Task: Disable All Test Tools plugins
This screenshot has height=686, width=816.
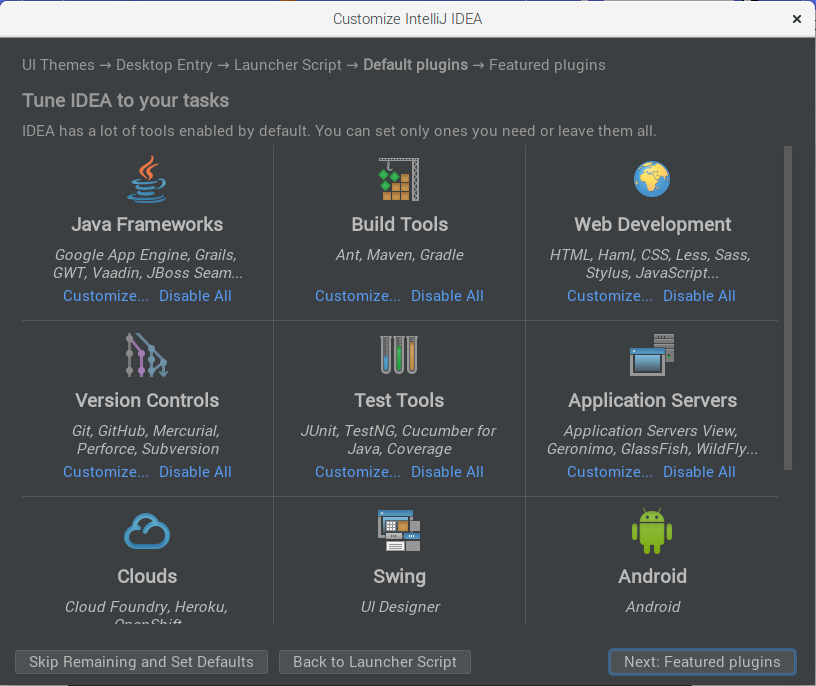Action: (447, 472)
